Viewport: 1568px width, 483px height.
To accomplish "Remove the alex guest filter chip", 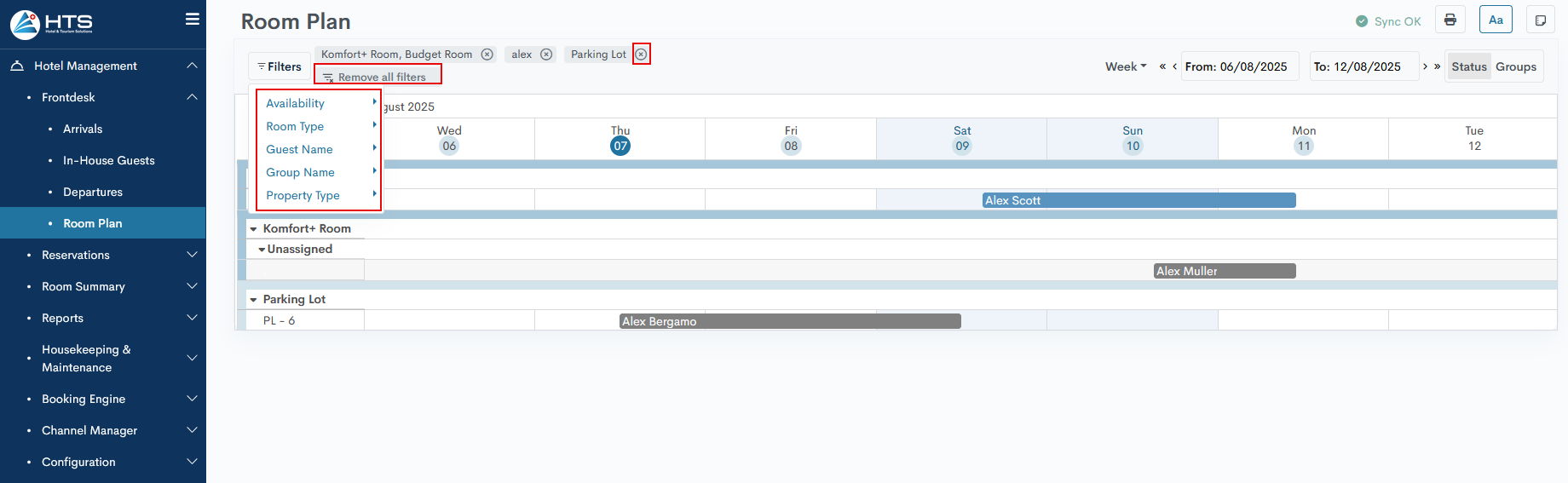I will (546, 55).
